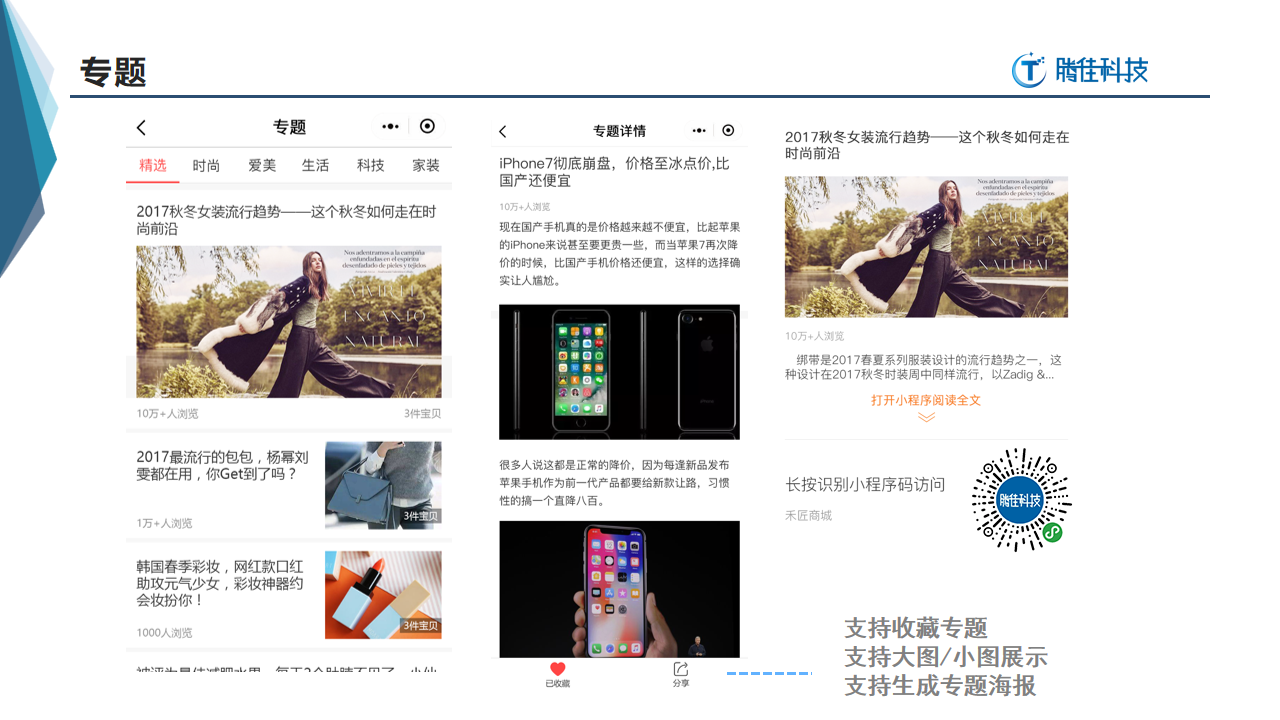Open the three-dot menu on 专题 page

(x=390, y=126)
